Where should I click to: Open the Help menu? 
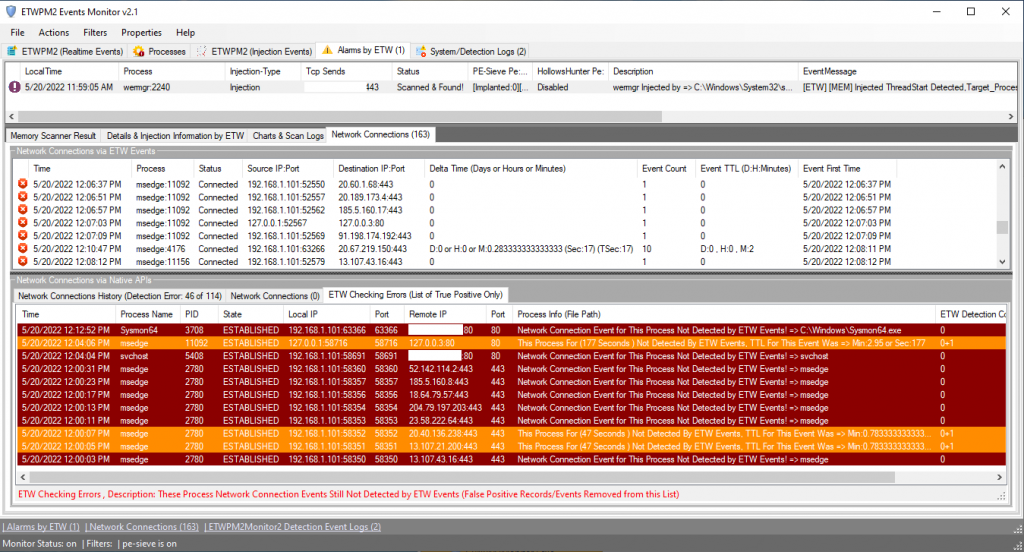click(x=185, y=33)
